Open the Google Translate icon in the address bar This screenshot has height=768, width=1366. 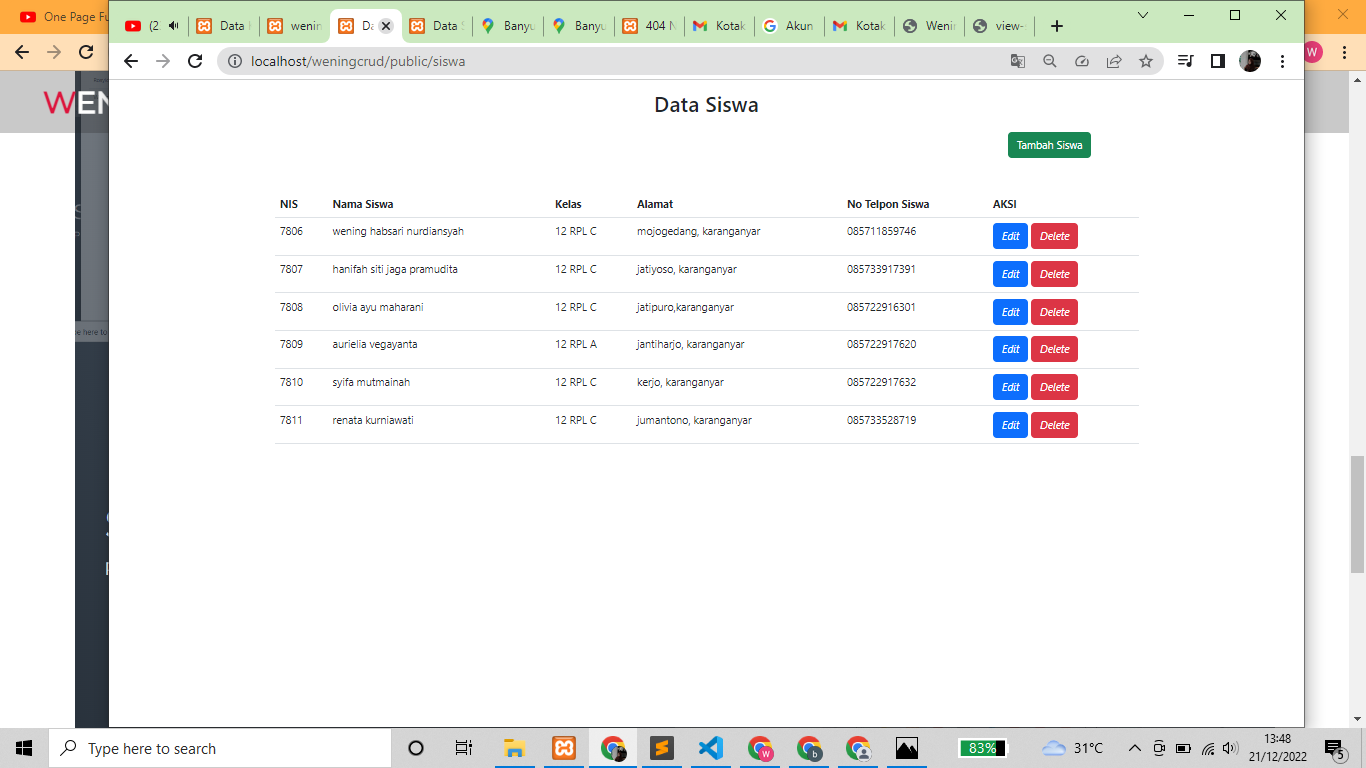click(x=1018, y=61)
